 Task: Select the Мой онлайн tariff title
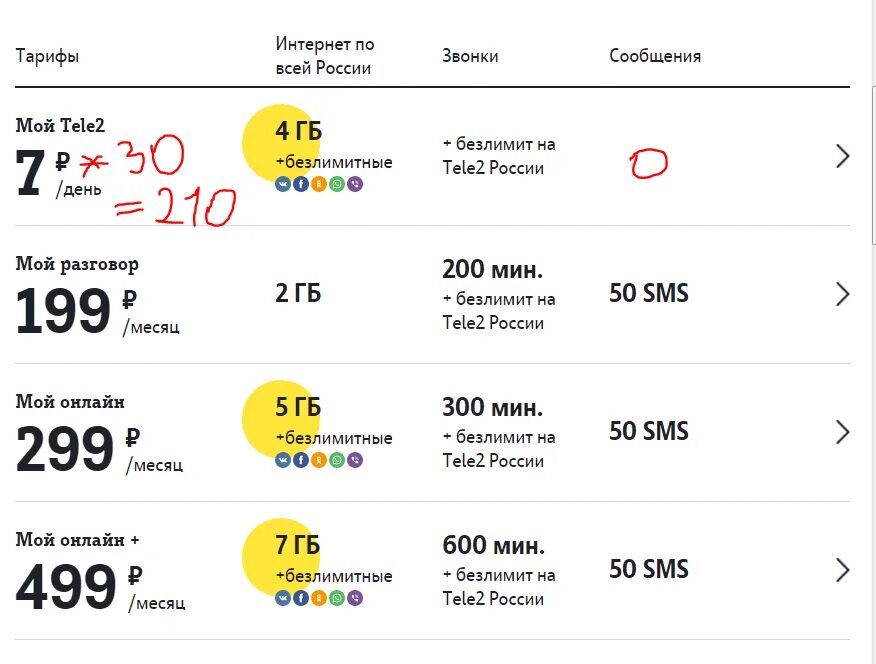tap(70, 402)
